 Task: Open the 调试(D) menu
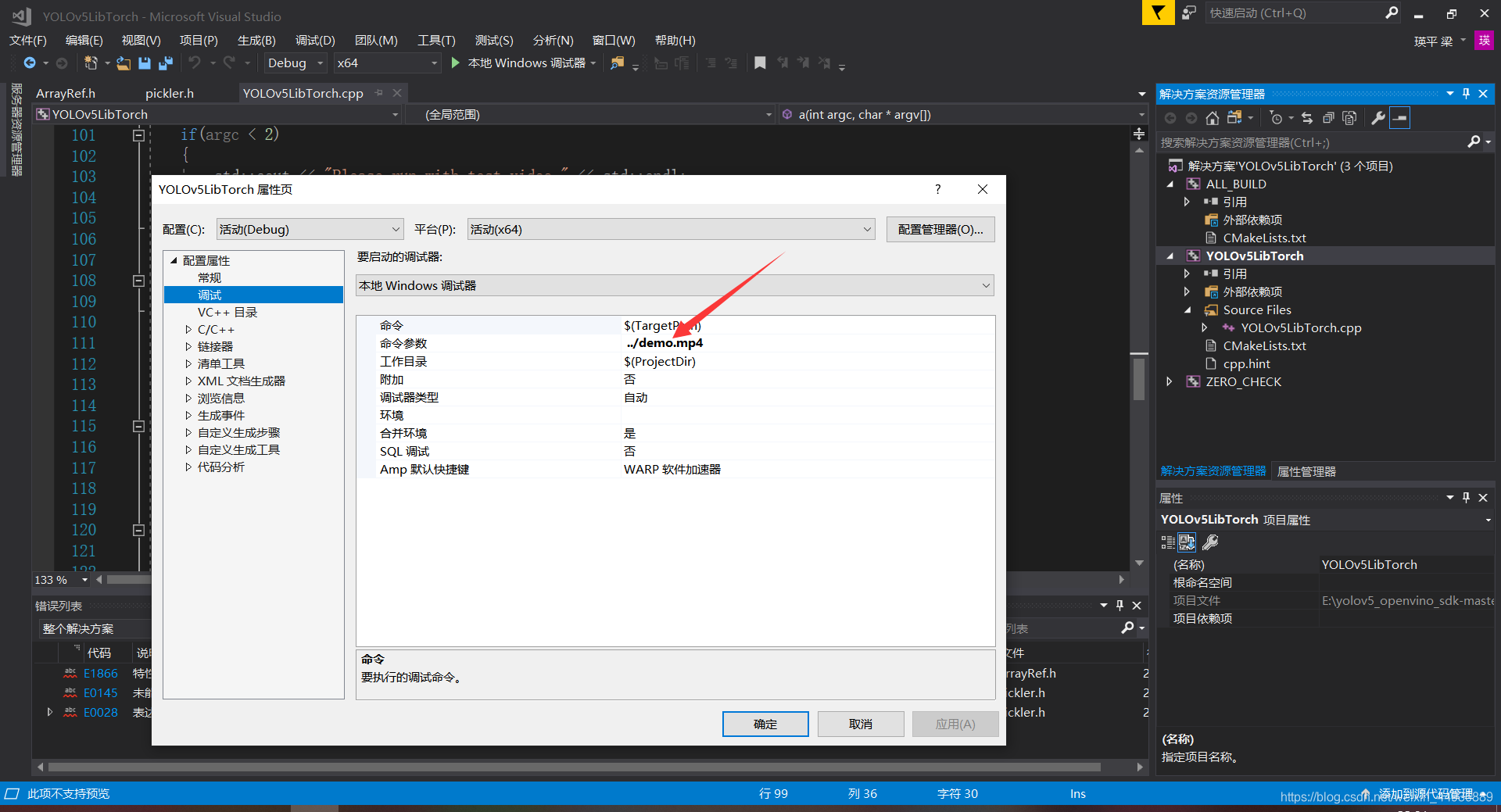click(x=315, y=40)
